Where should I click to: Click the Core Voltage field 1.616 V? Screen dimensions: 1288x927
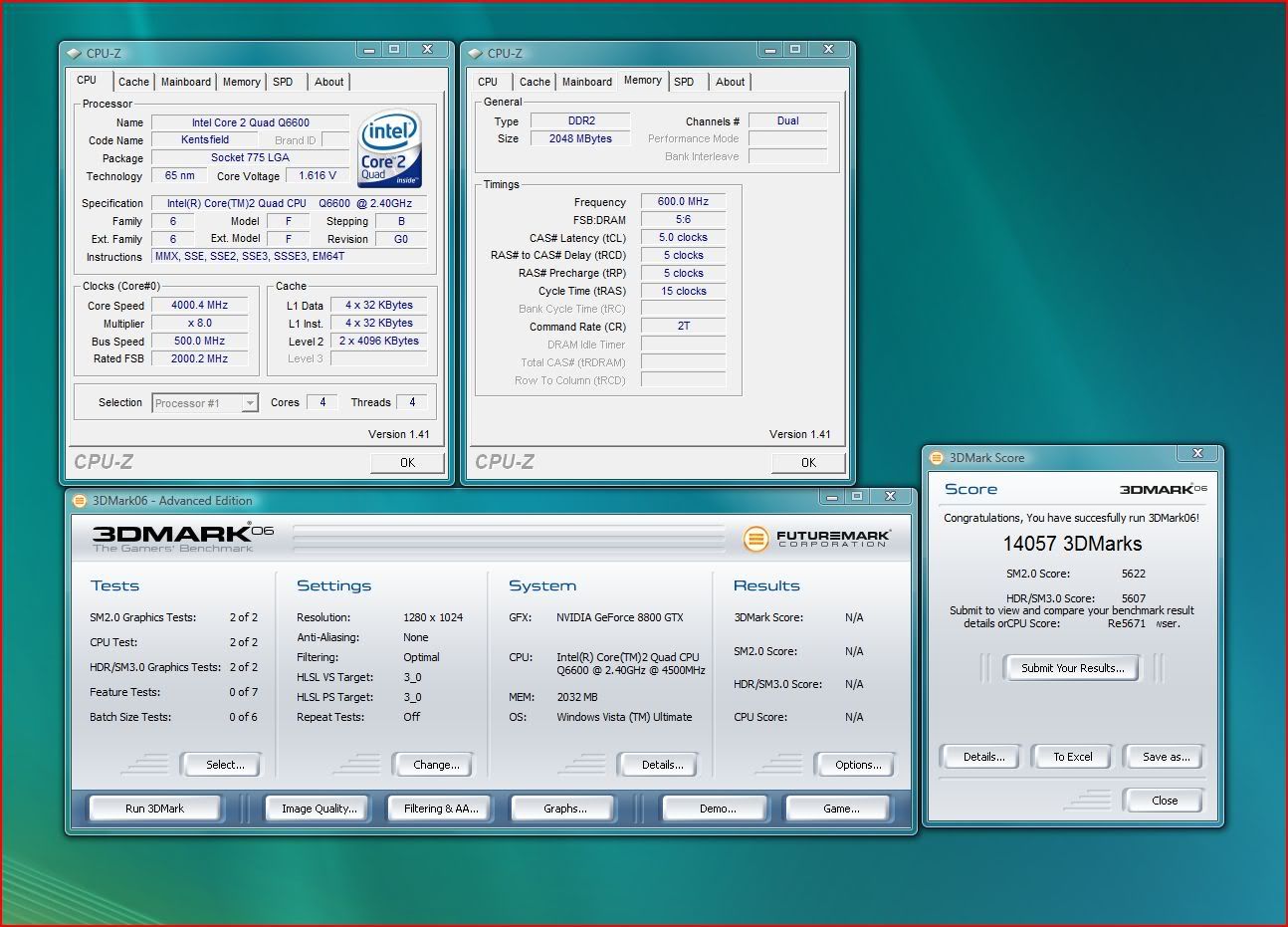[x=318, y=175]
